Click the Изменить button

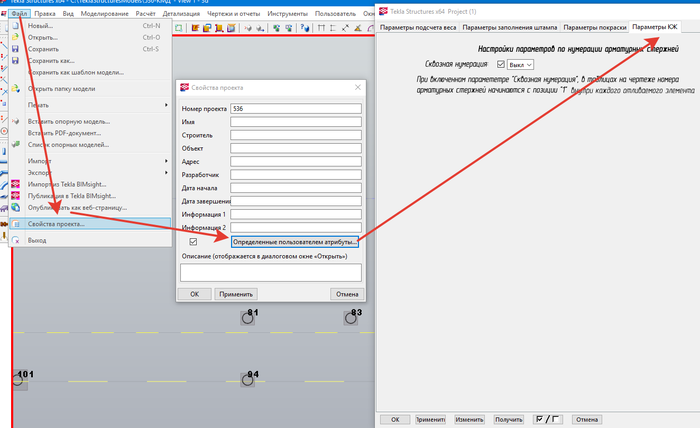(x=469, y=420)
